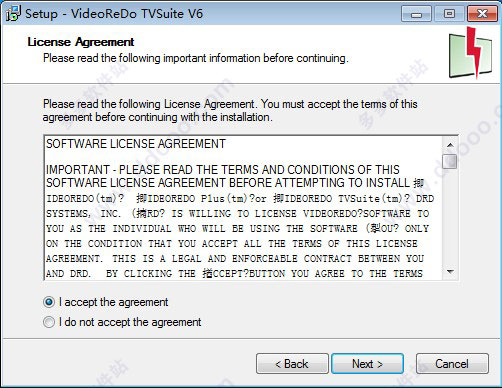The image size is (502, 388).
Task: Minimize the Setup window
Action: point(416,14)
